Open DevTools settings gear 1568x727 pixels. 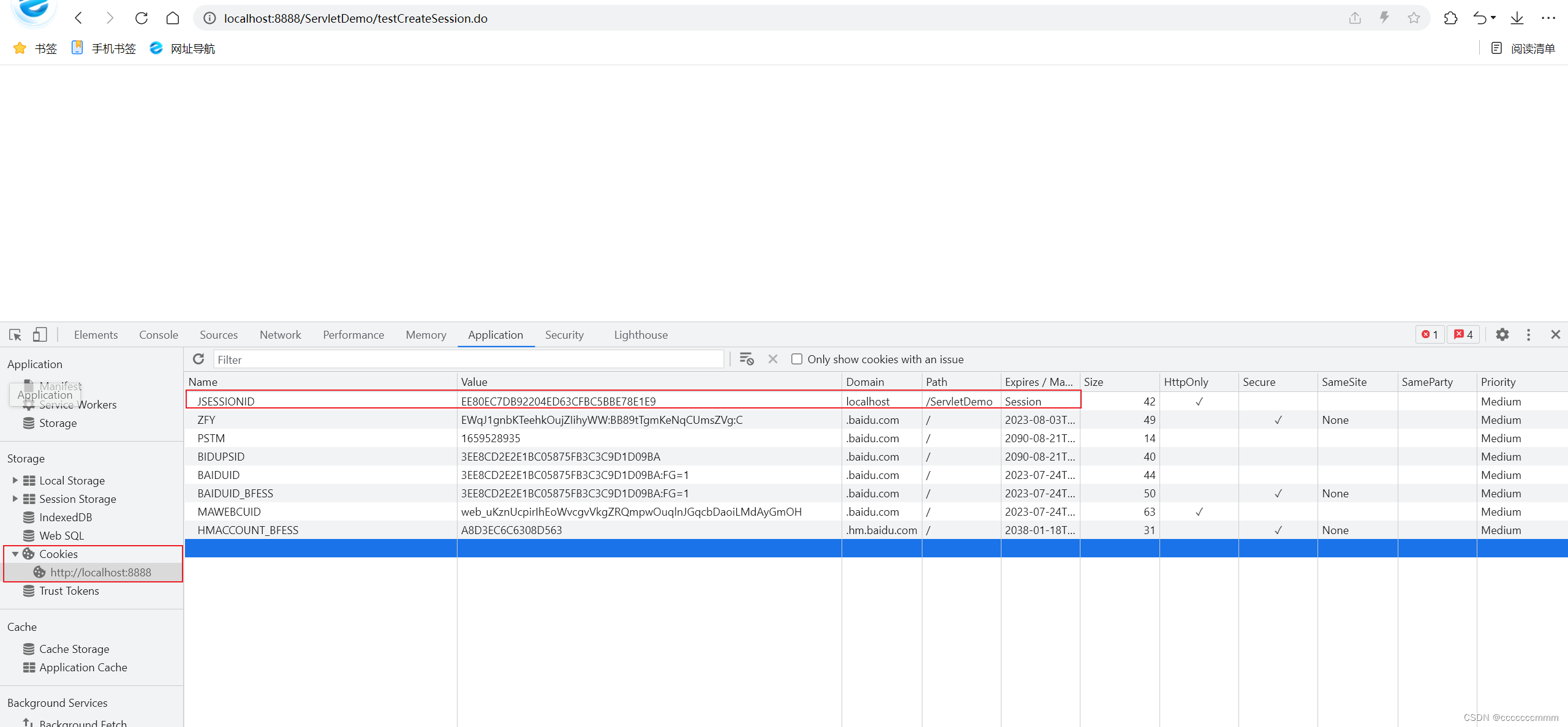(x=1502, y=334)
